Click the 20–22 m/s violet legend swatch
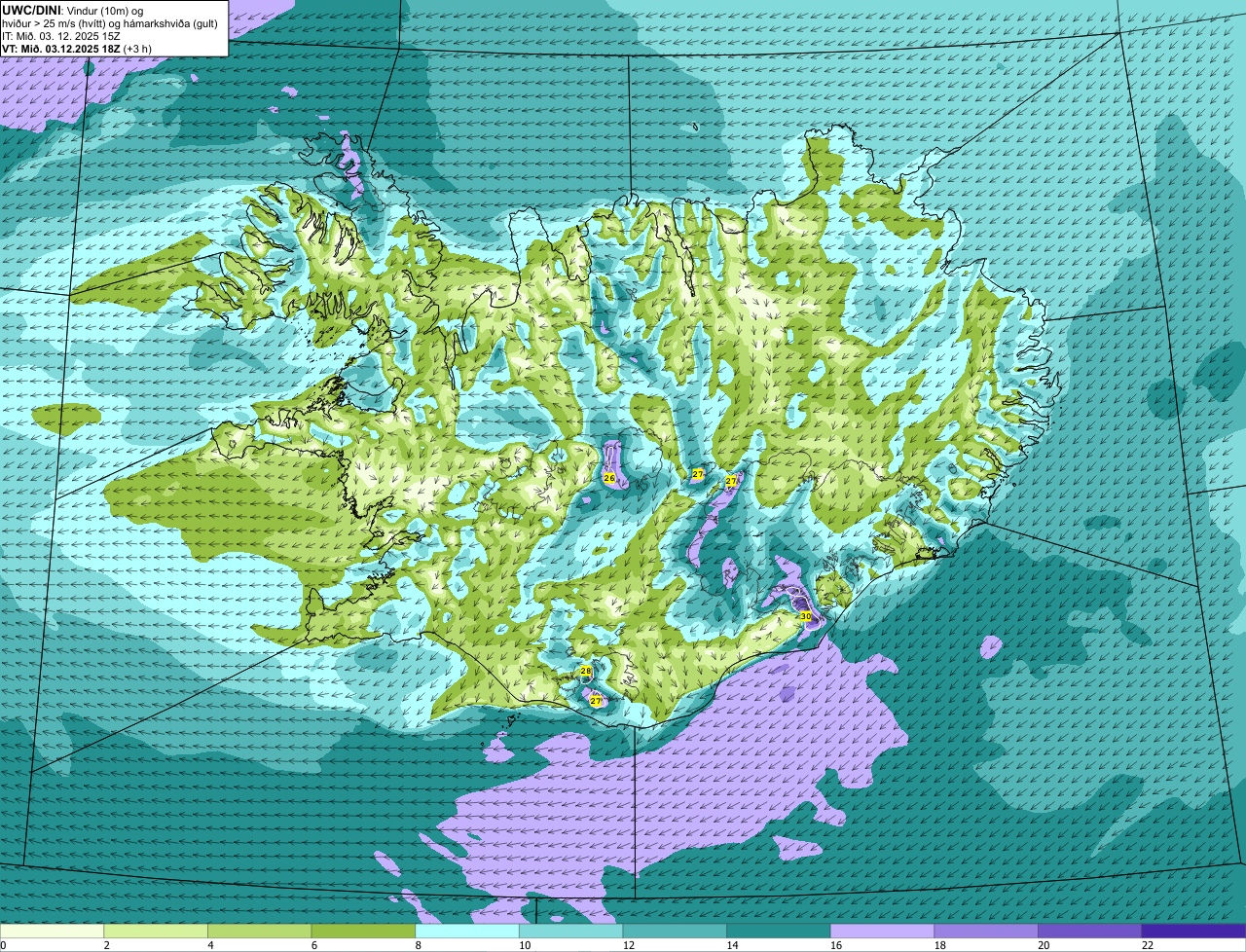Screen dimensions: 1246x952 pyautogui.click(x=1090, y=932)
